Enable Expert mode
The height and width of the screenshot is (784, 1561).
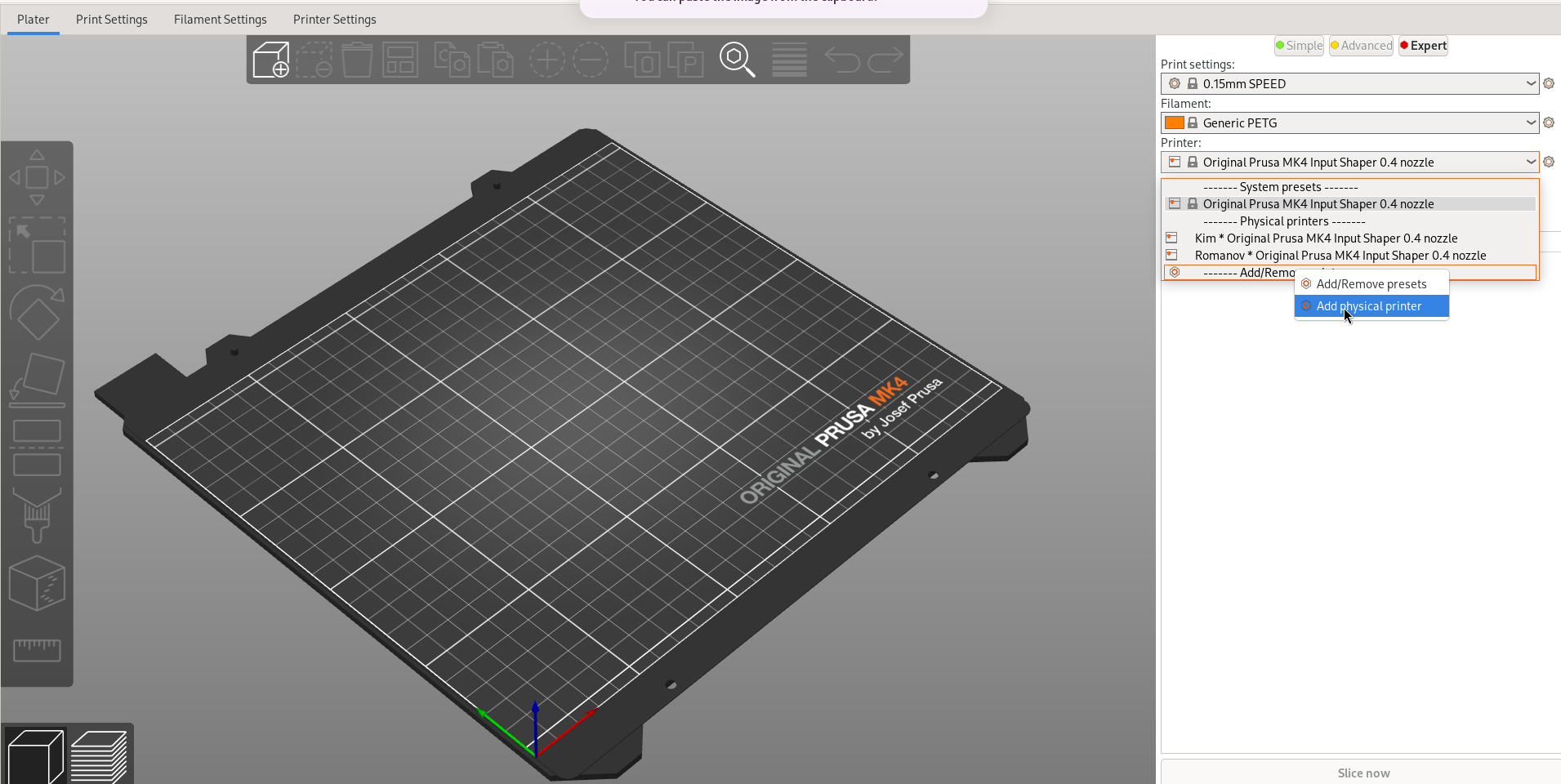1423,46
